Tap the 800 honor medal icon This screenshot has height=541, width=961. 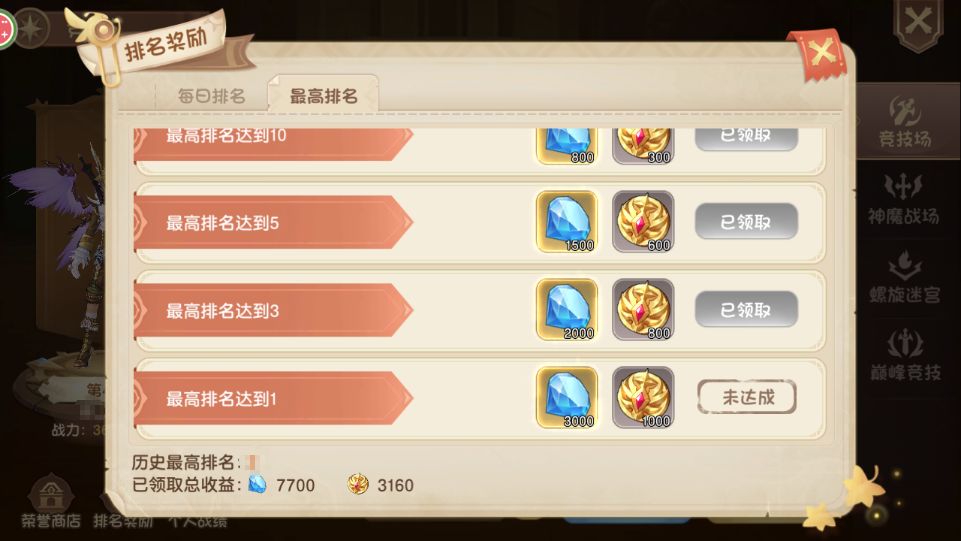643,309
